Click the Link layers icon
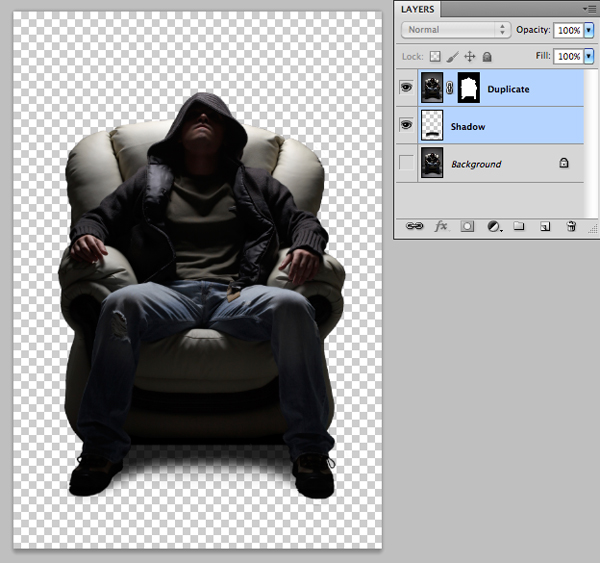This screenshot has height=563, width=600. pos(415,227)
